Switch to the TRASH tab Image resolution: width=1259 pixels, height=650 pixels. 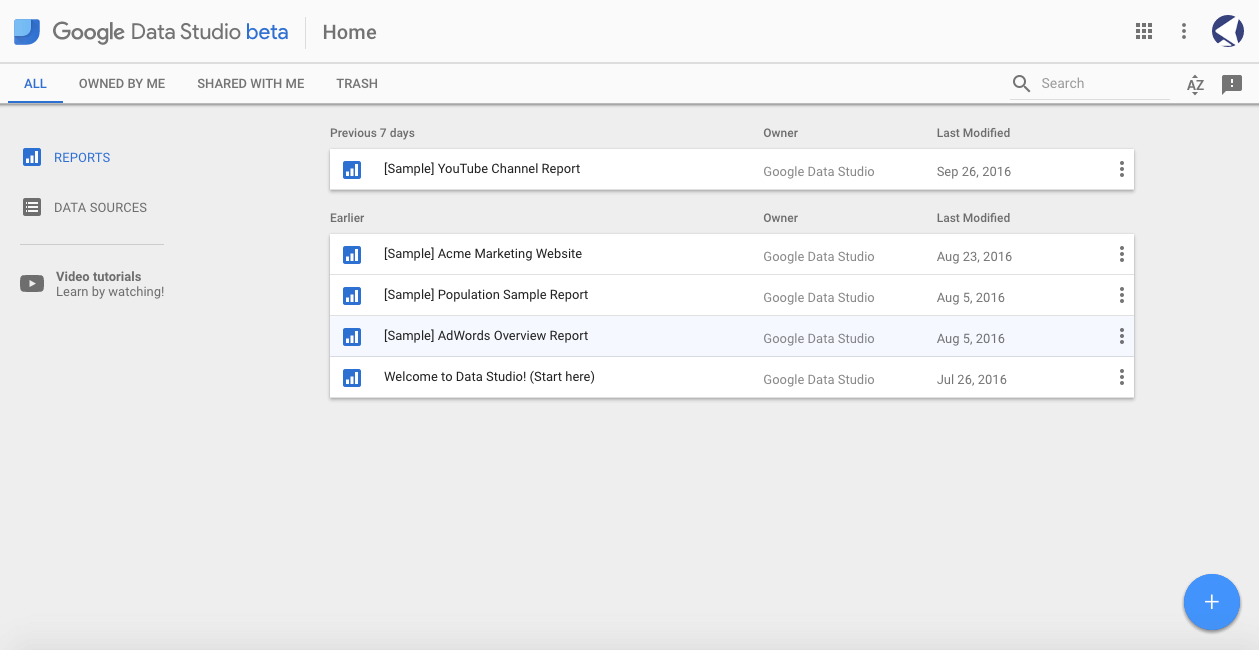coord(357,84)
